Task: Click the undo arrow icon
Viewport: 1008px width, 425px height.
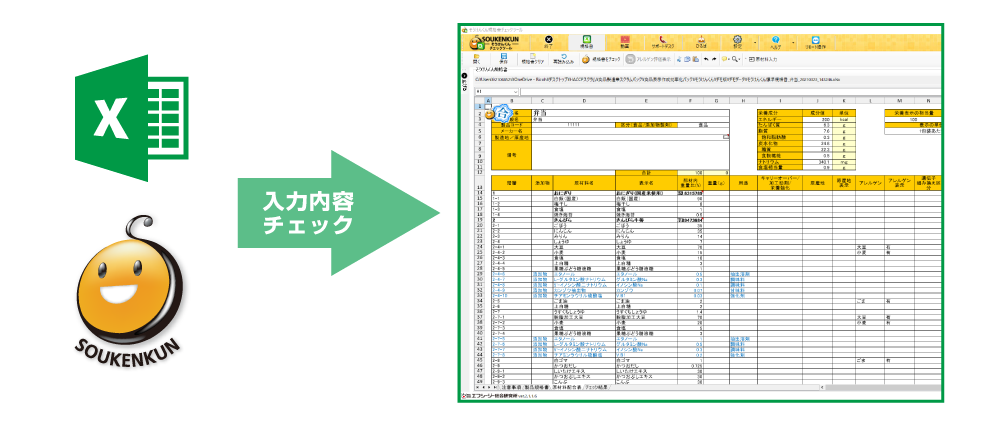Action: (706, 59)
